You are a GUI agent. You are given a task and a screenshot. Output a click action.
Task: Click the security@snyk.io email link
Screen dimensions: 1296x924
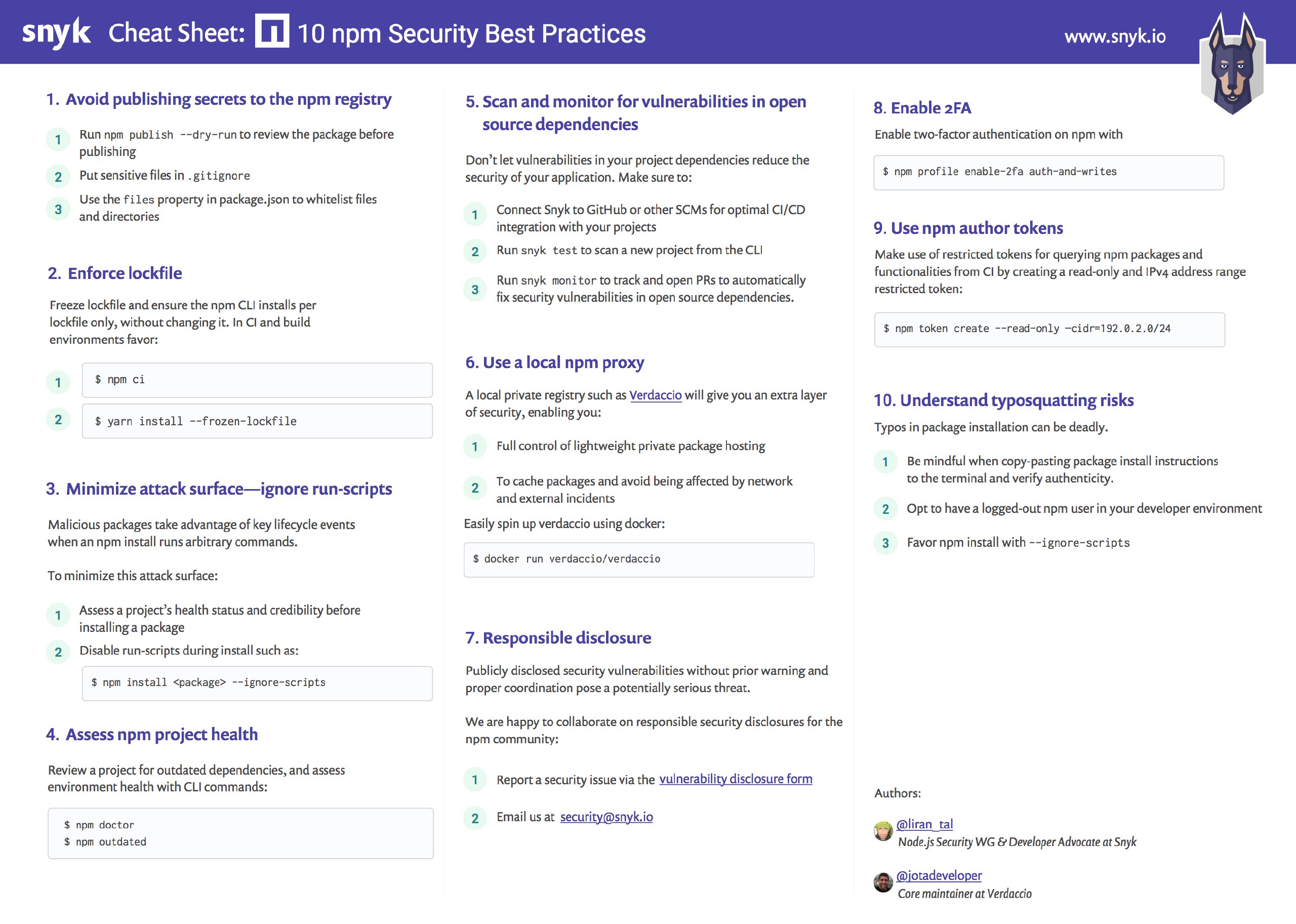coord(606,817)
